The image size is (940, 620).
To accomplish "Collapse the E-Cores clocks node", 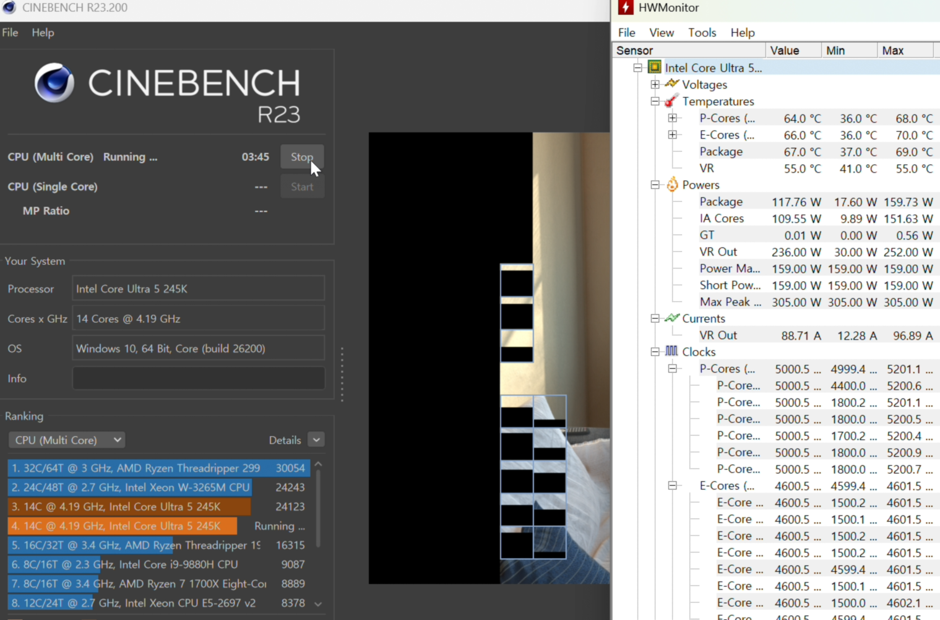I will 673,486.
